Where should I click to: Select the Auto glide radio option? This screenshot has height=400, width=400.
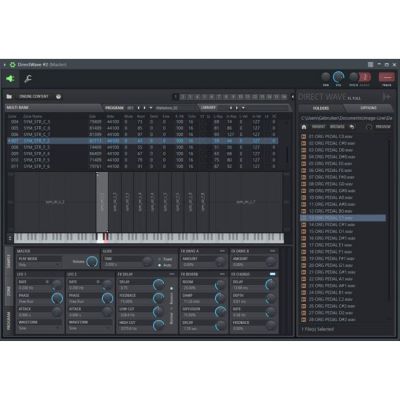click(x=160, y=265)
